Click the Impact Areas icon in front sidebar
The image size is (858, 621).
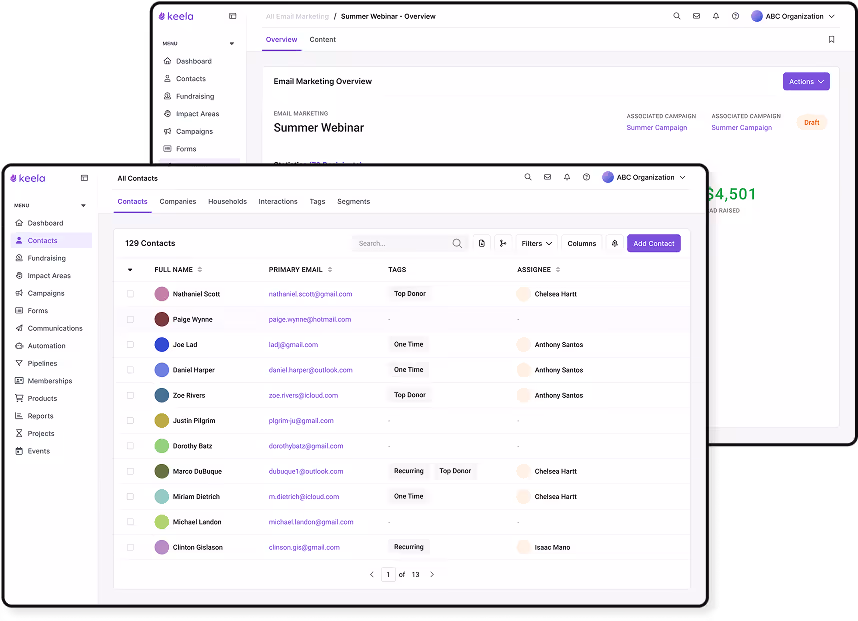[x=19, y=275]
